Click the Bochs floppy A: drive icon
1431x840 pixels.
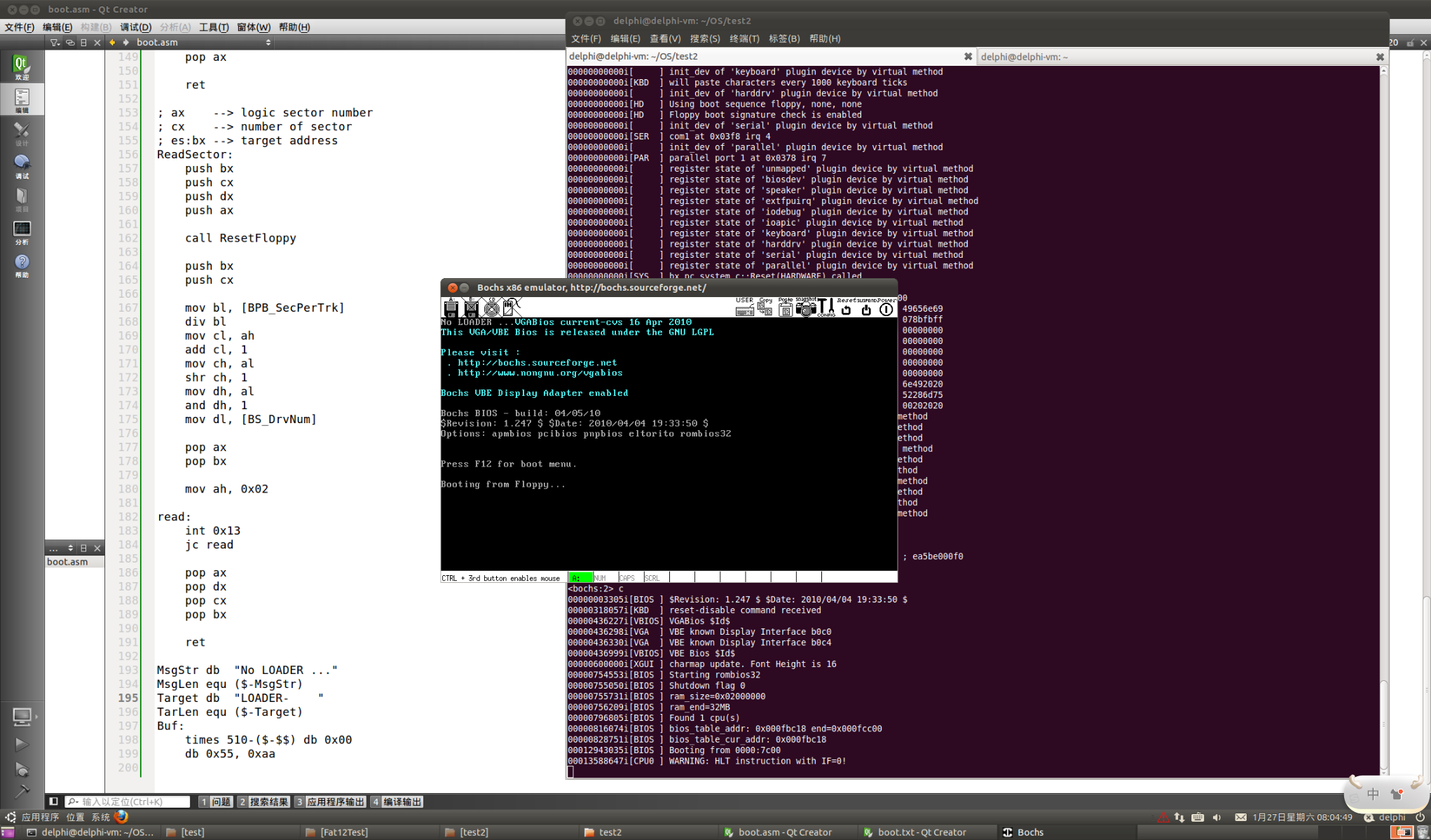[x=451, y=308]
